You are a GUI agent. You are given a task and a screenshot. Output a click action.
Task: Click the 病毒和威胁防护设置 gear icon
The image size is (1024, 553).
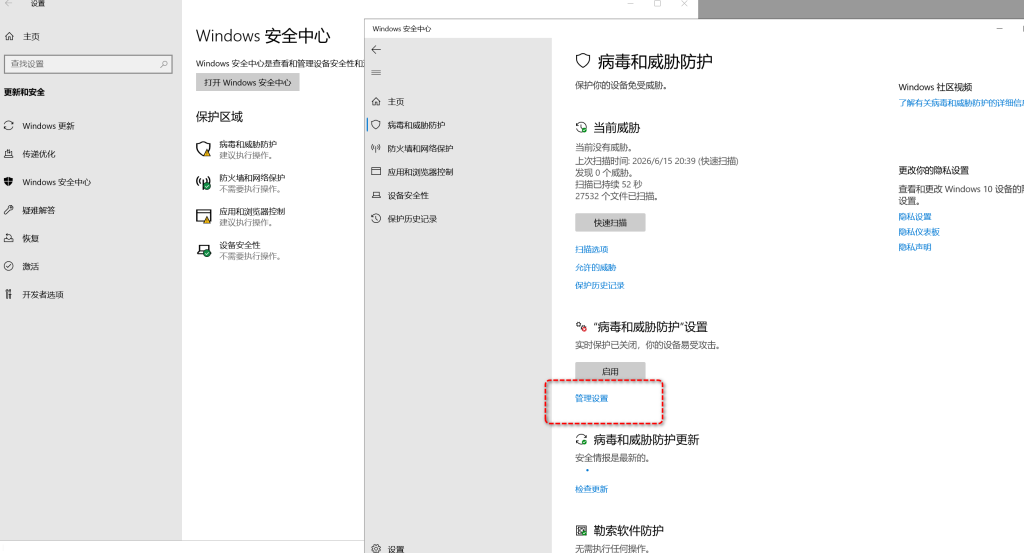point(581,326)
